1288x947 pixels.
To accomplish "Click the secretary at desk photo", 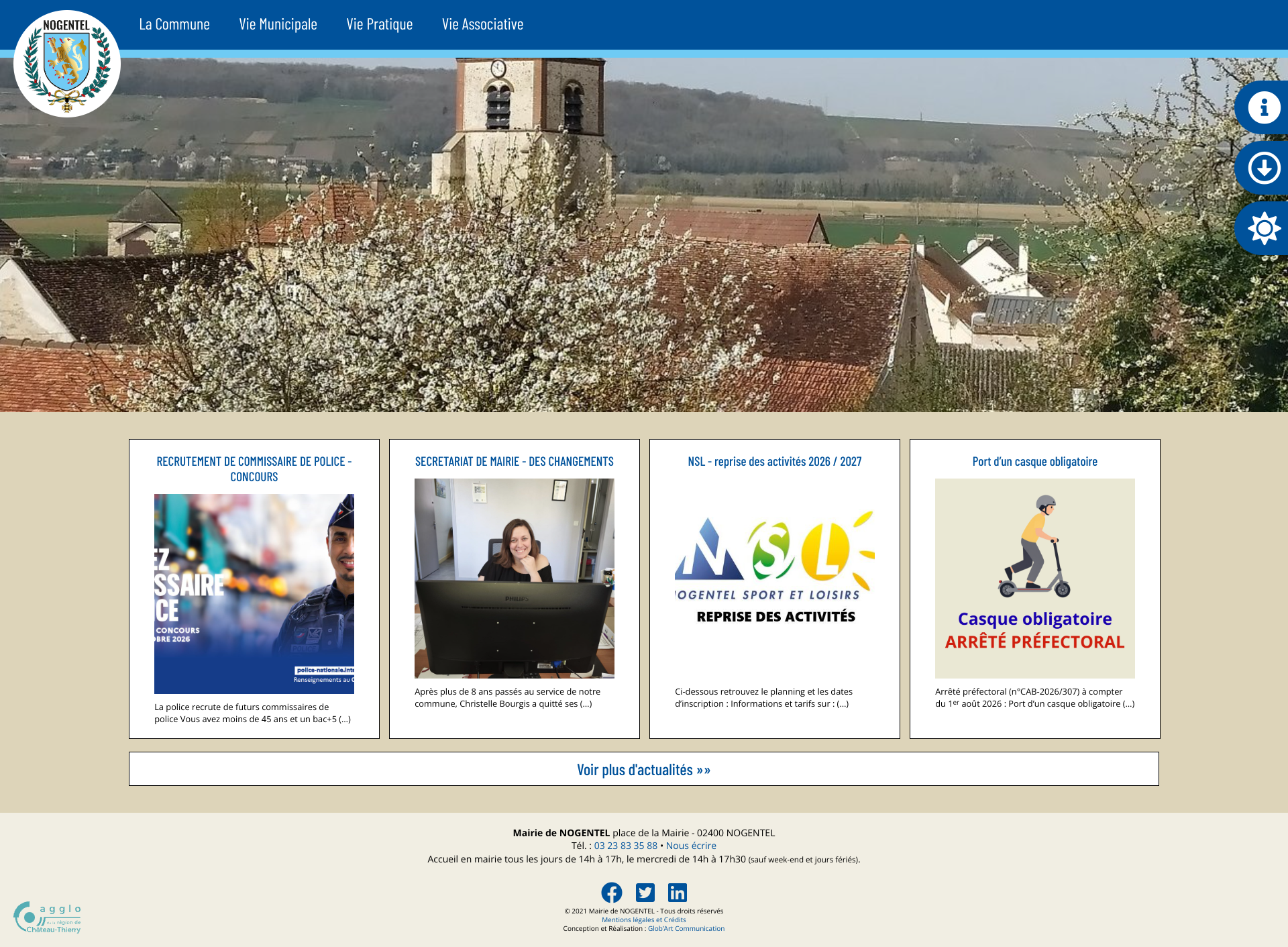I will (515, 579).
